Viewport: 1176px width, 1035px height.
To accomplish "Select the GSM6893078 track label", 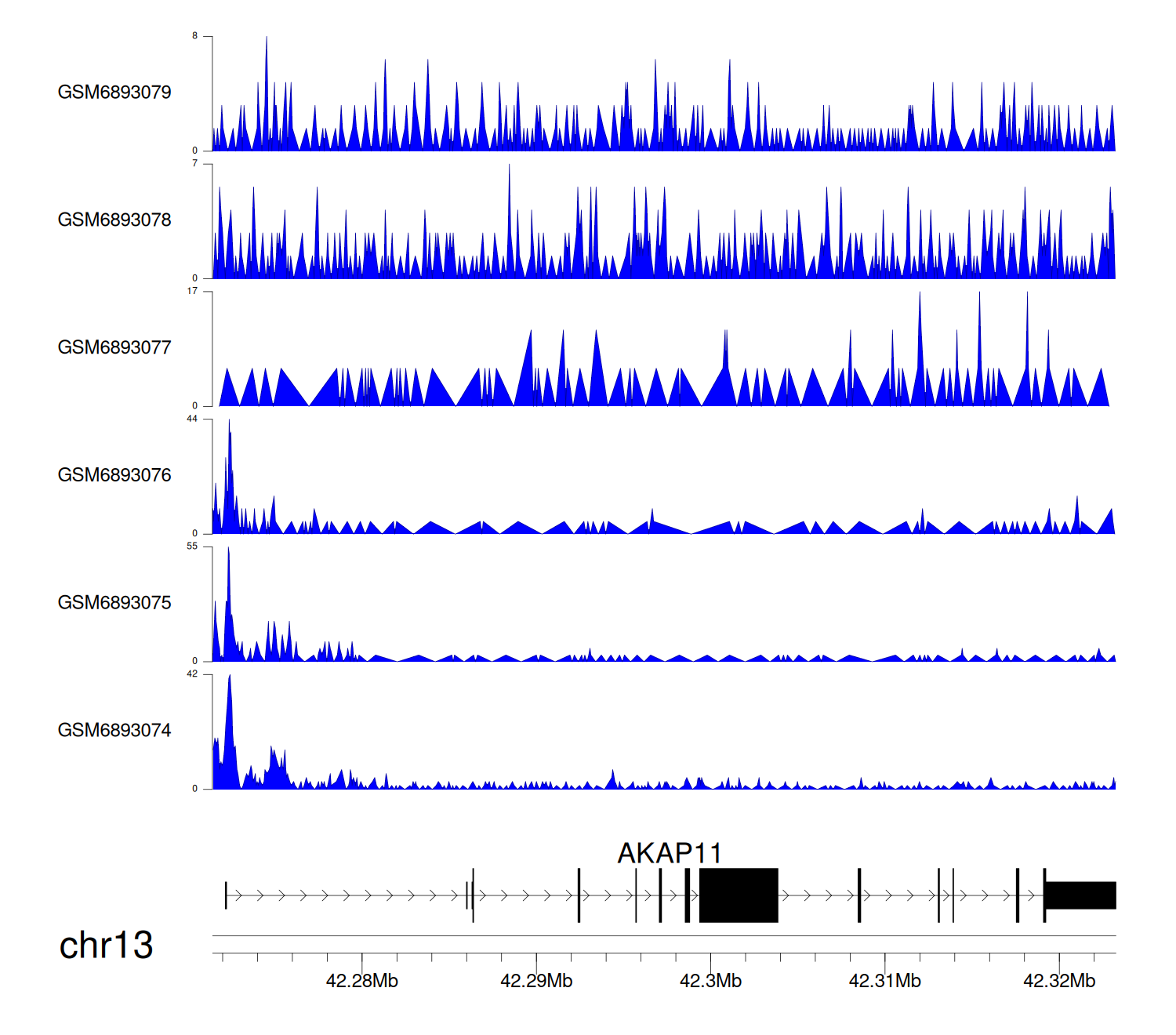I will click(114, 220).
